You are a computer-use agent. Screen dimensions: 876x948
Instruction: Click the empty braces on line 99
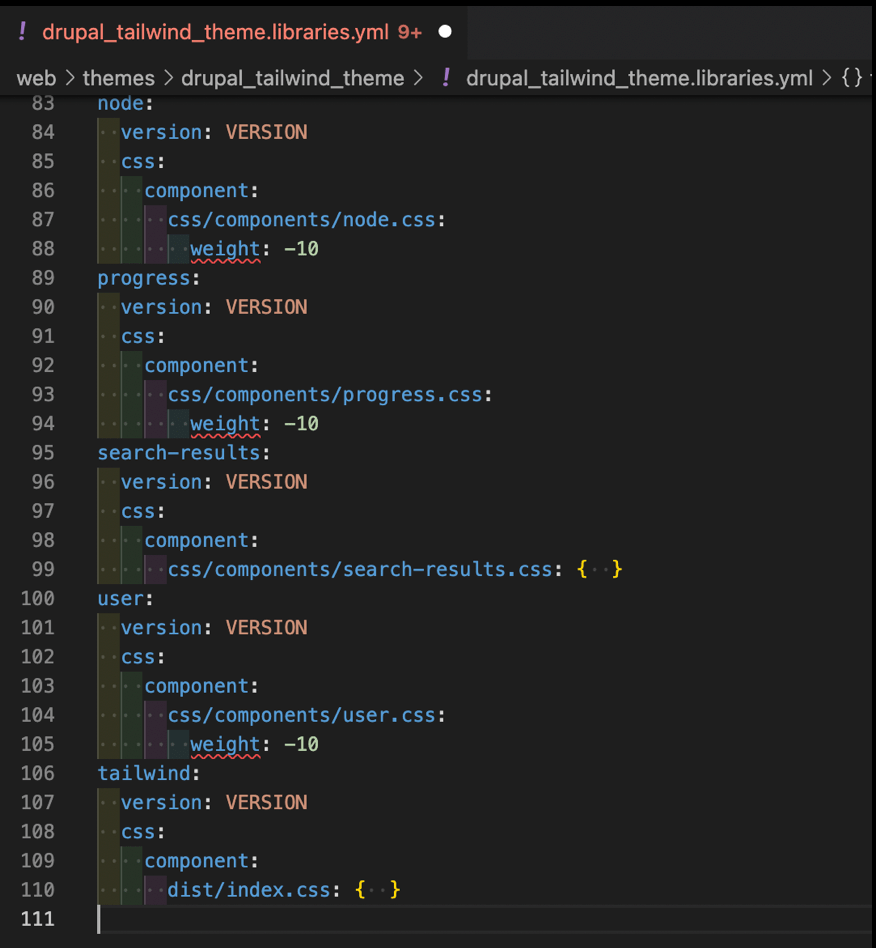click(x=599, y=569)
